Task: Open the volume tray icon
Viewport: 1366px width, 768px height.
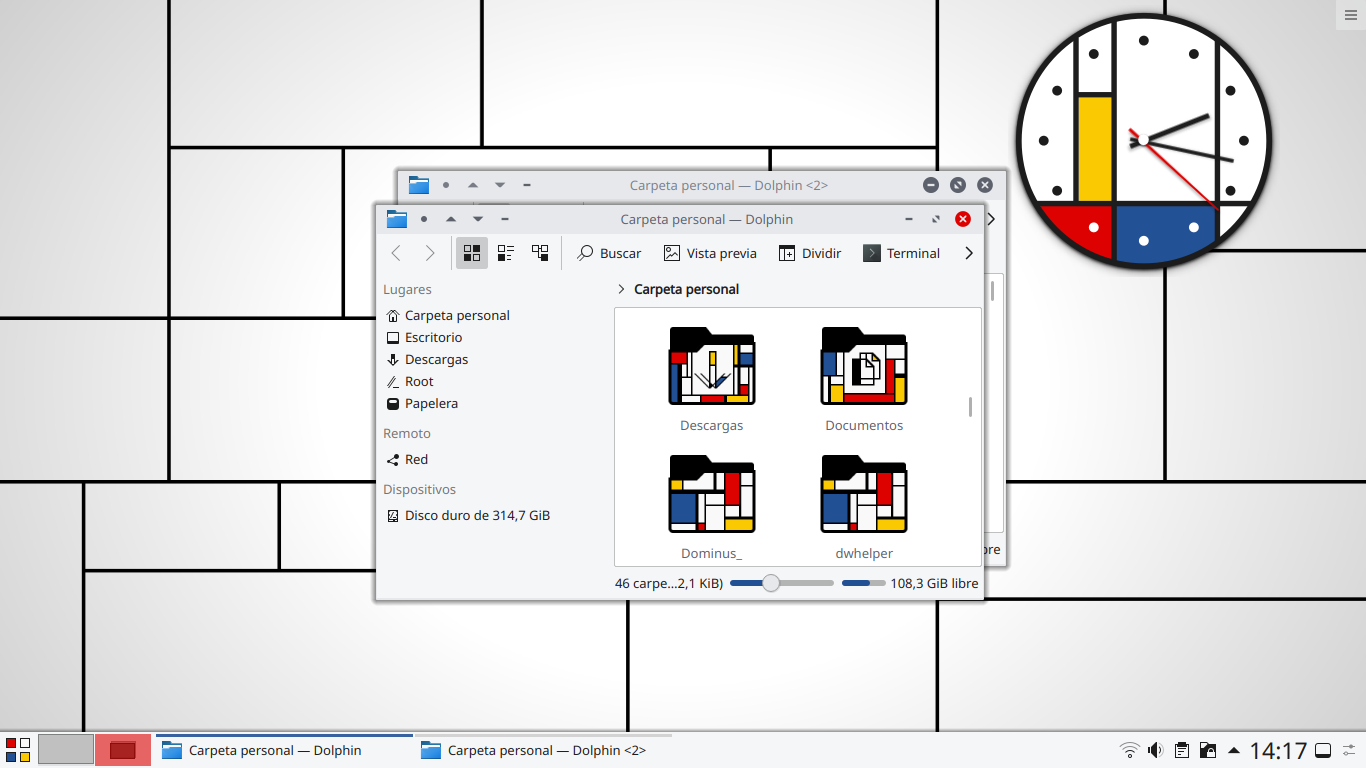Action: pyautogui.click(x=1155, y=750)
